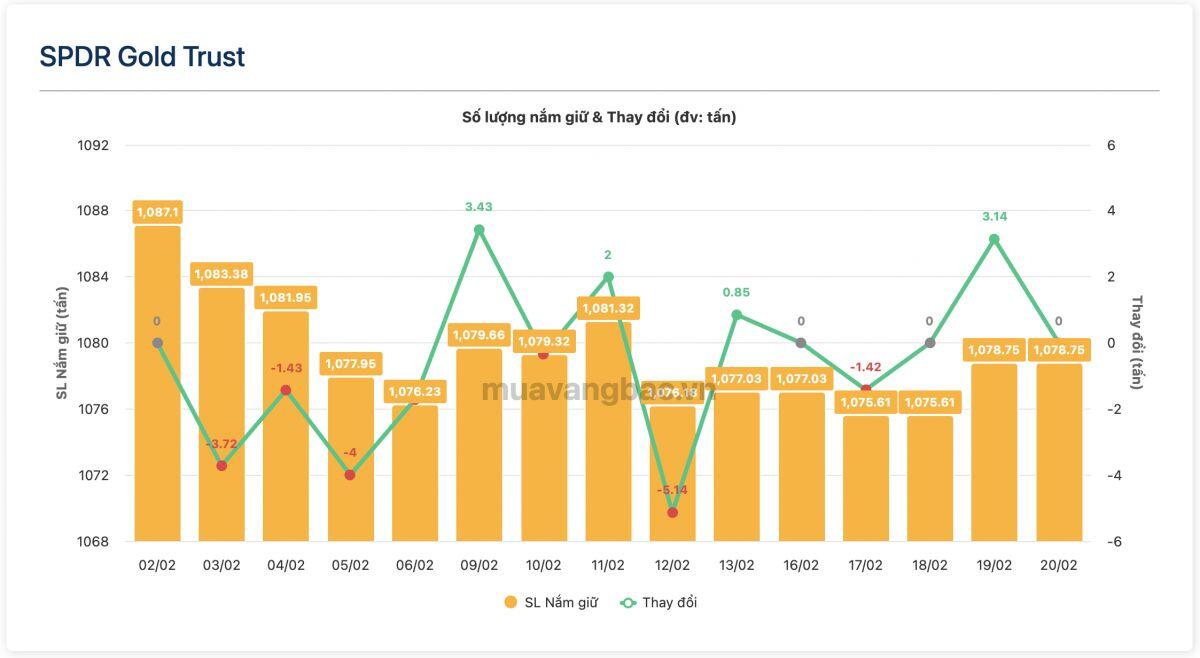Select the red -4 change point on 05/02

(350, 475)
